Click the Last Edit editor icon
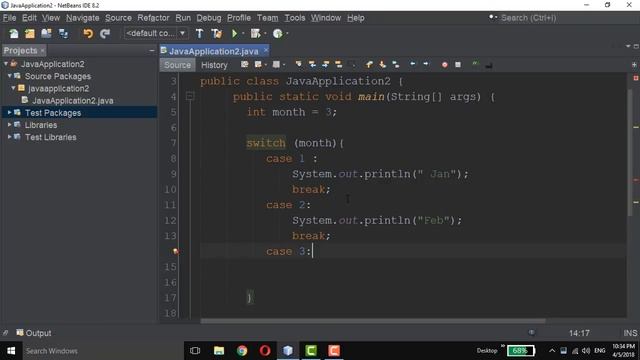 click(244, 64)
